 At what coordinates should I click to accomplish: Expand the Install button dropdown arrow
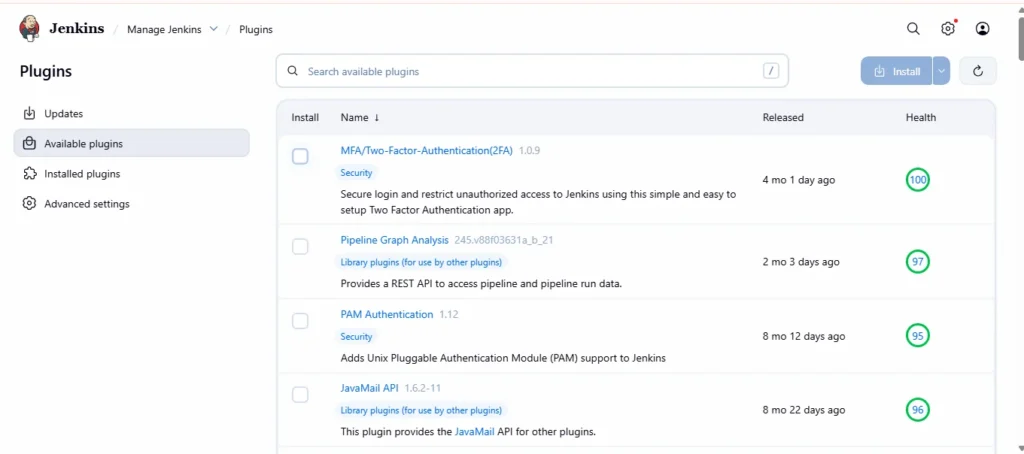[x=941, y=71]
